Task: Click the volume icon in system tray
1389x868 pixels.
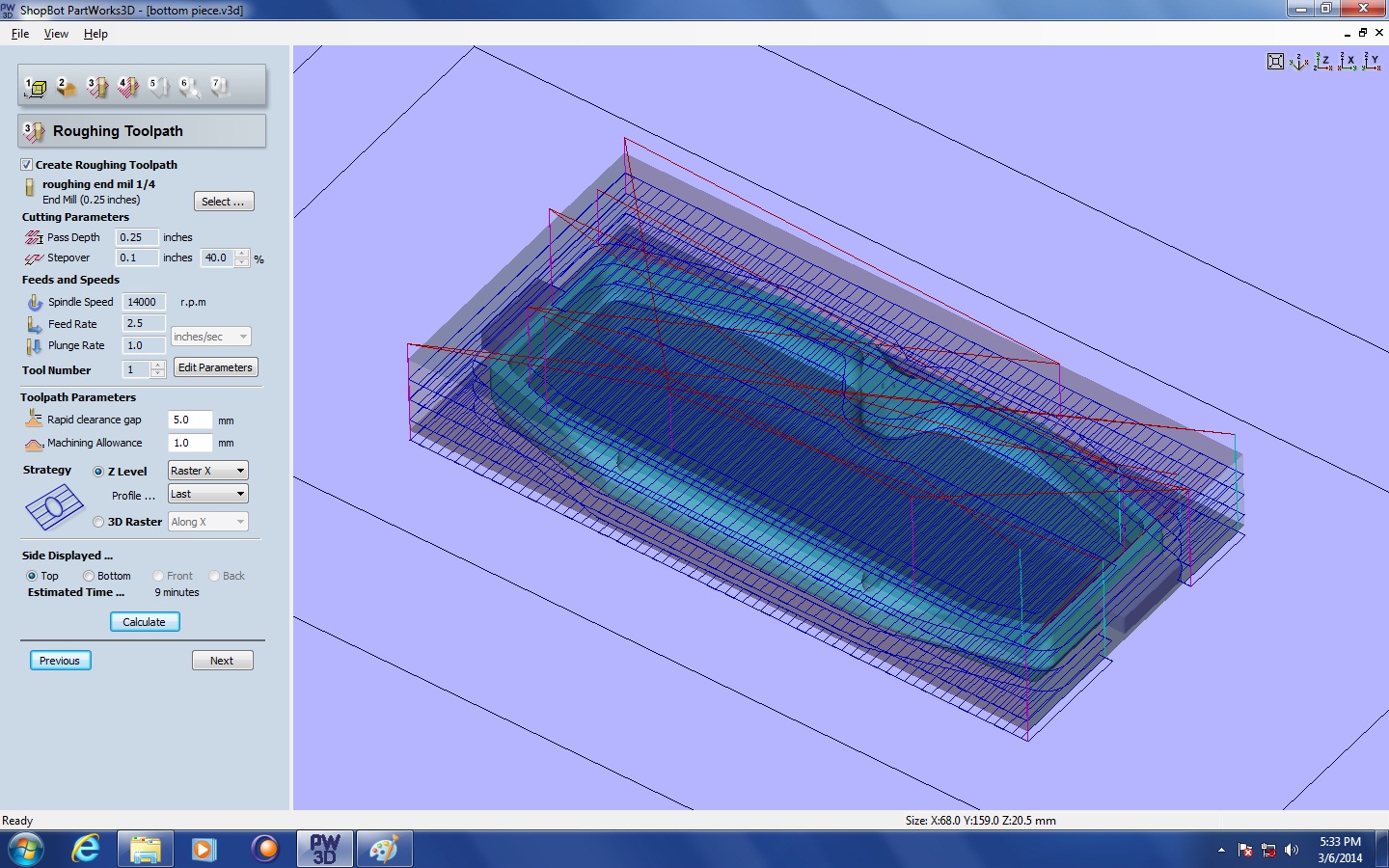Action: (1292, 850)
